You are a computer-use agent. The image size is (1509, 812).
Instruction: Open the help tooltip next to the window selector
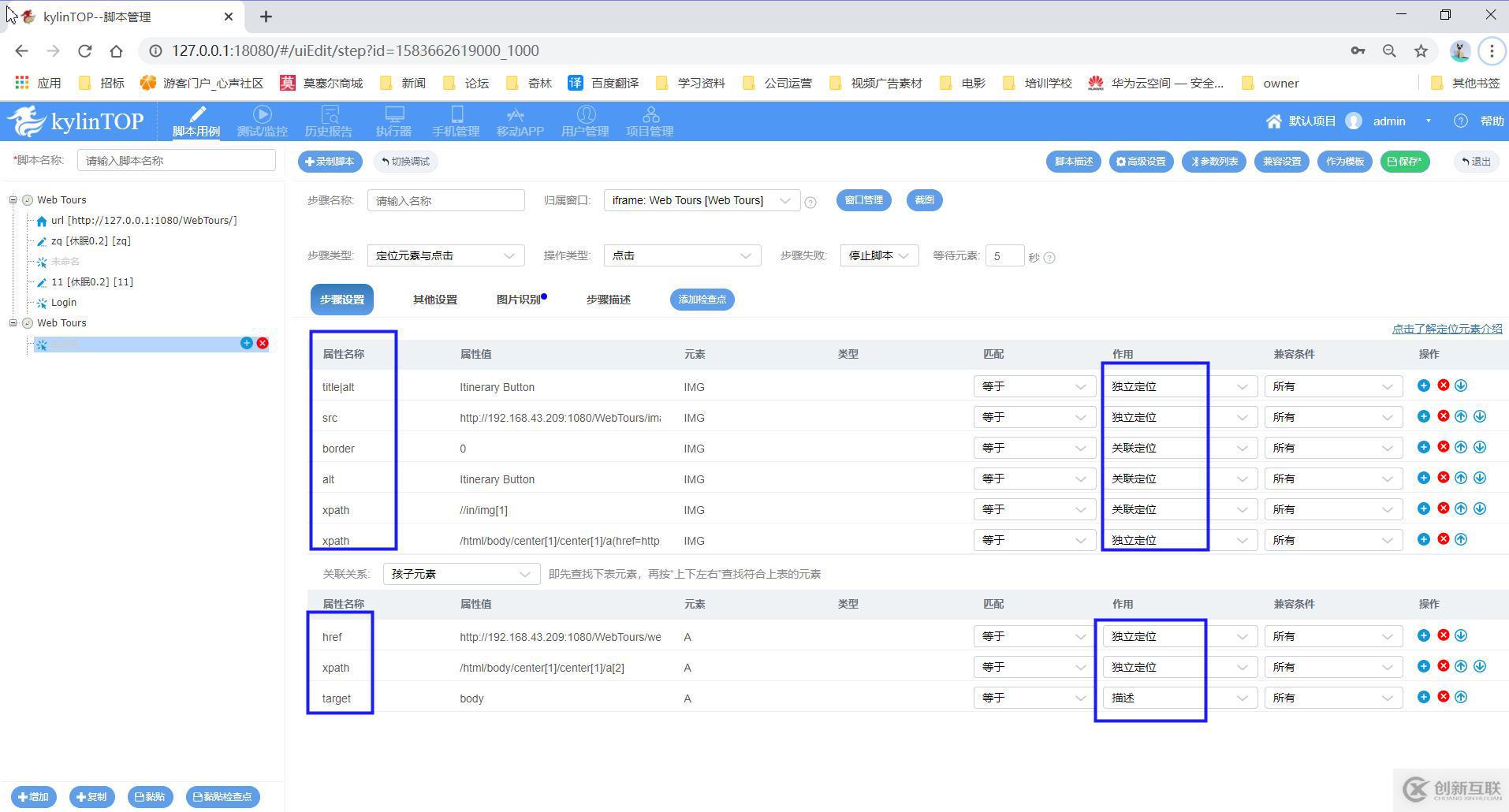click(x=810, y=203)
